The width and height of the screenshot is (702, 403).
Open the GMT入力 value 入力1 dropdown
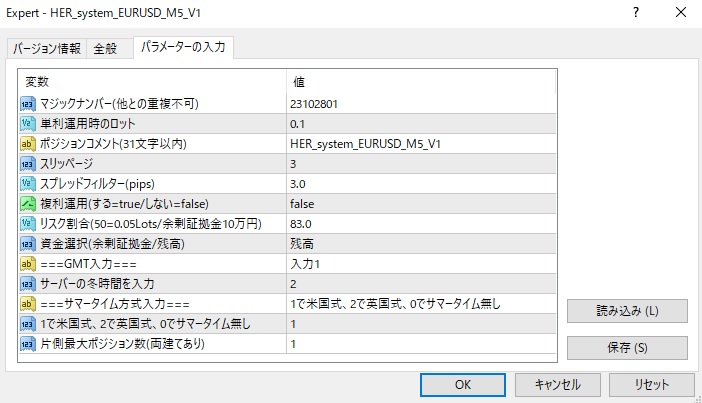(420, 263)
